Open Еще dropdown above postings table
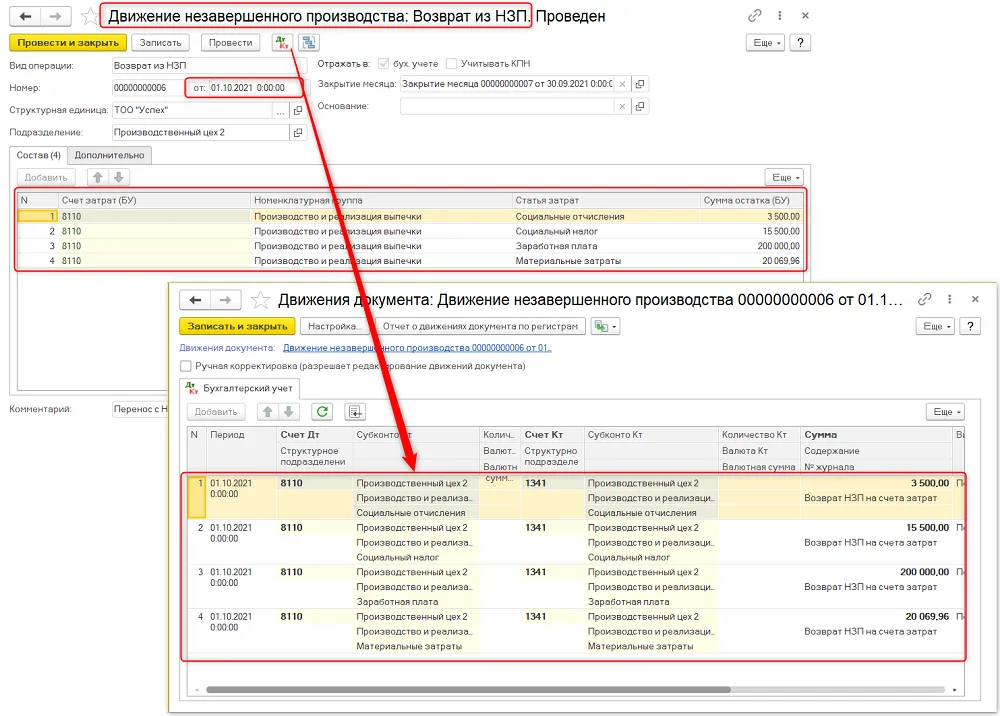Image resolution: width=1000 pixels, height=716 pixels. point(945,412)
